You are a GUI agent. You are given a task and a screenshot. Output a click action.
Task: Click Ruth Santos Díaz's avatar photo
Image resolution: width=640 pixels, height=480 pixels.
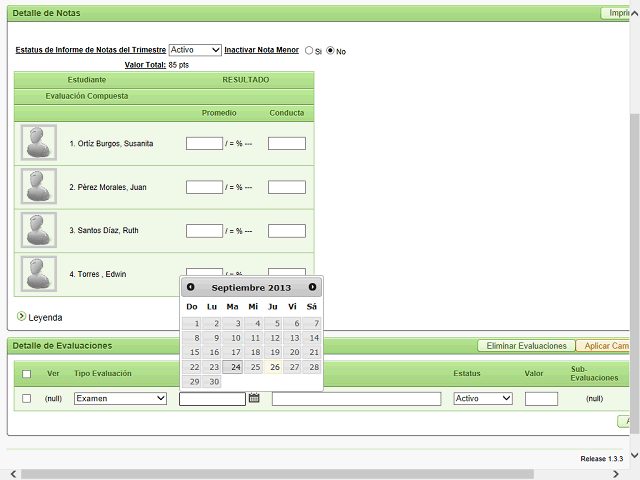click(x=39, y=230)
